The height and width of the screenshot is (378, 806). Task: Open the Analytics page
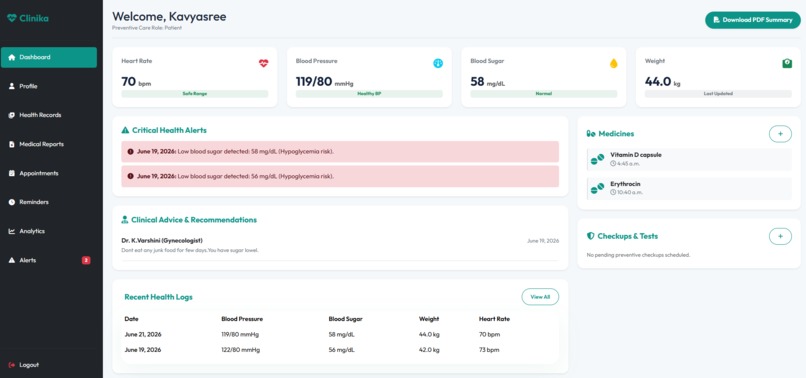coord(49,231)
